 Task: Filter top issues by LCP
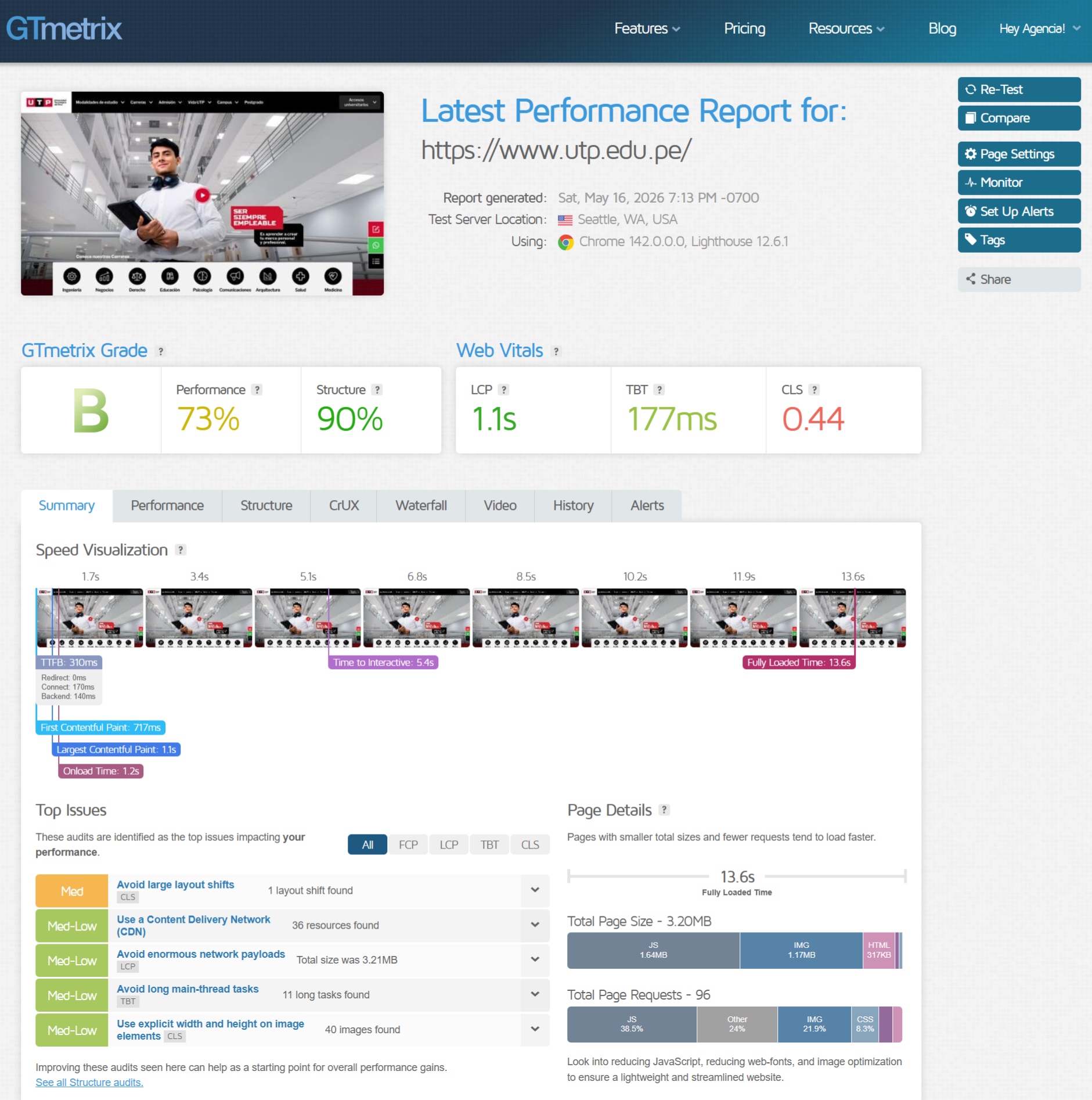click(449, 844)
